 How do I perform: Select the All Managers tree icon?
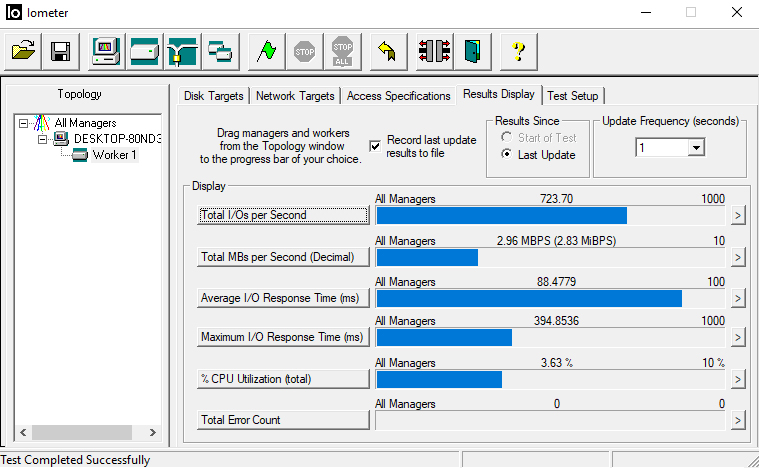(42, 123)
